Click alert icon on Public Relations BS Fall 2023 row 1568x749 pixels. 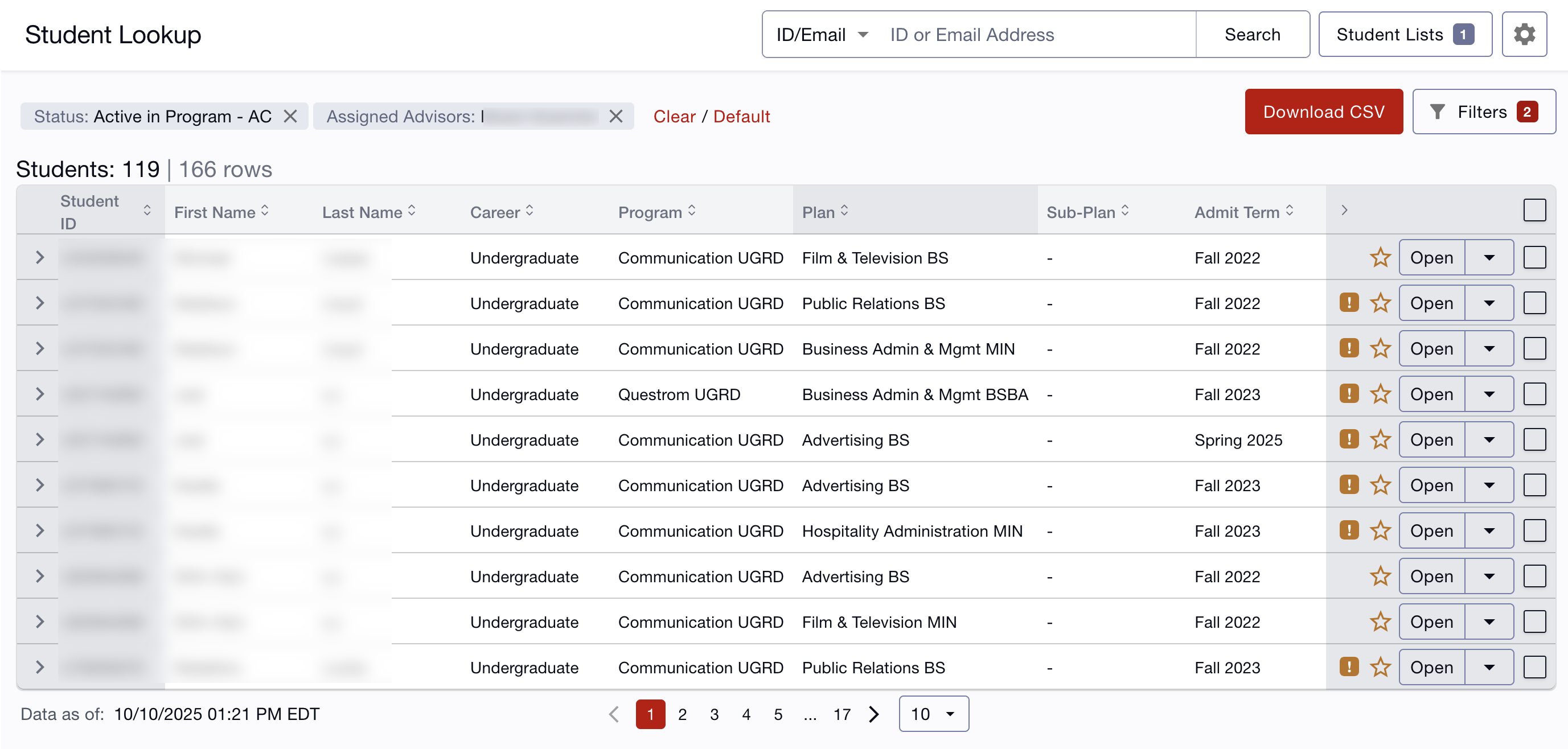(x=1349, y=667)
